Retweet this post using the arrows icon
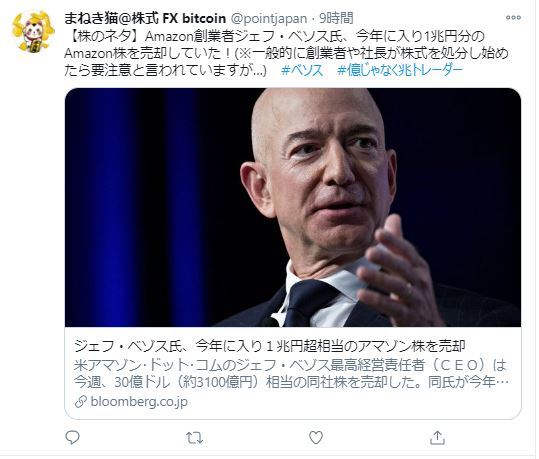The height and width of the screenshot is (459, 539). [x=195, y=440]
